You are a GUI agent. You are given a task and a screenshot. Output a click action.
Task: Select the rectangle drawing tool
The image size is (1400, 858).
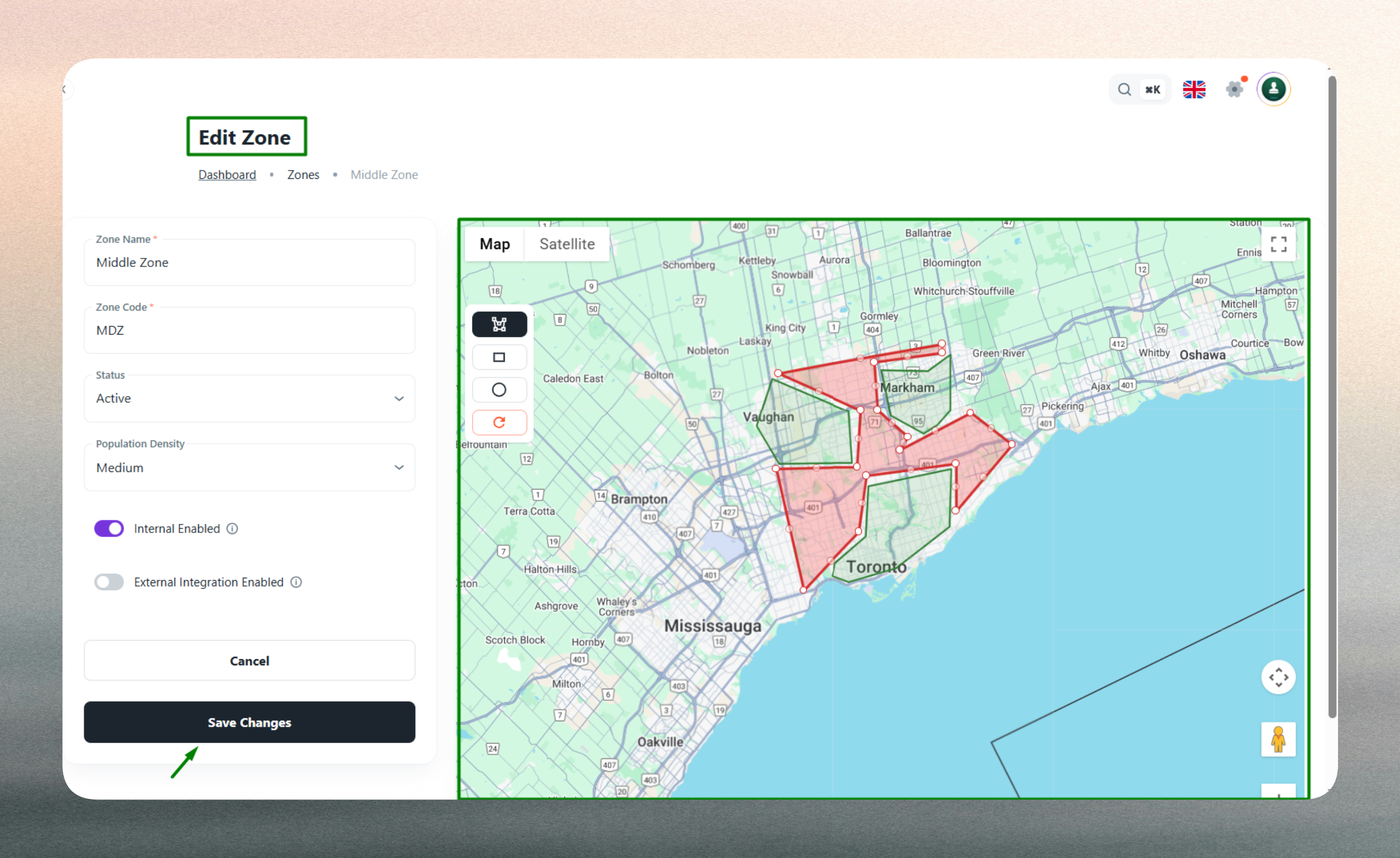point(499,357)
